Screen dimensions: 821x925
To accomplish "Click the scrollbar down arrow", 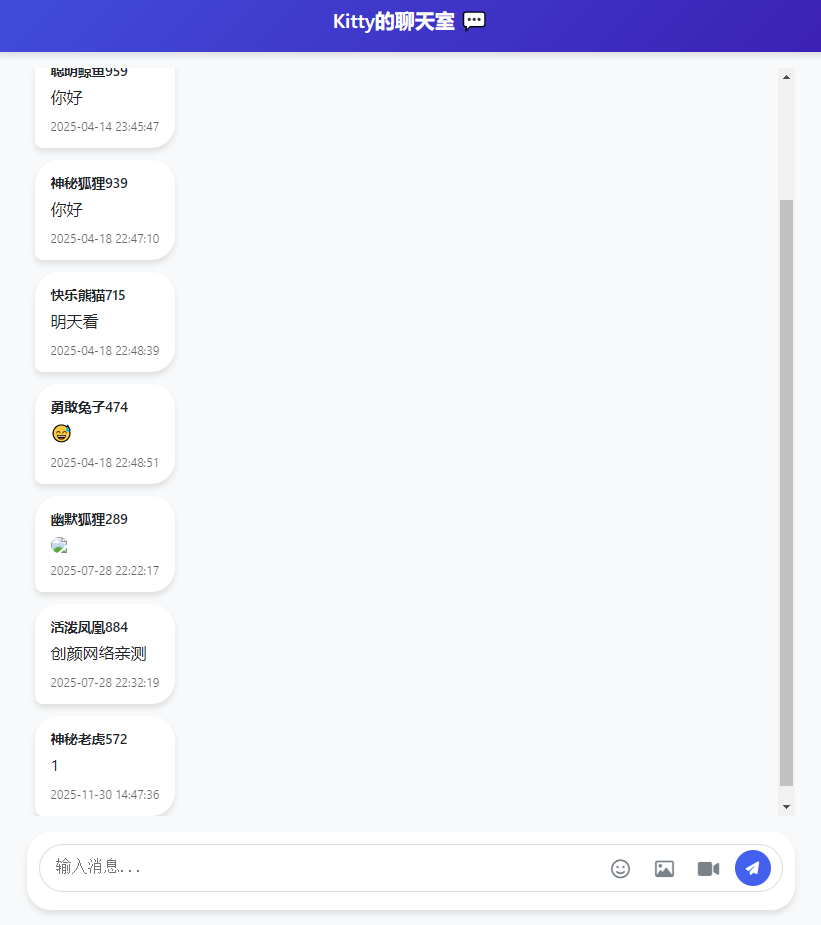I will [786, 806].
